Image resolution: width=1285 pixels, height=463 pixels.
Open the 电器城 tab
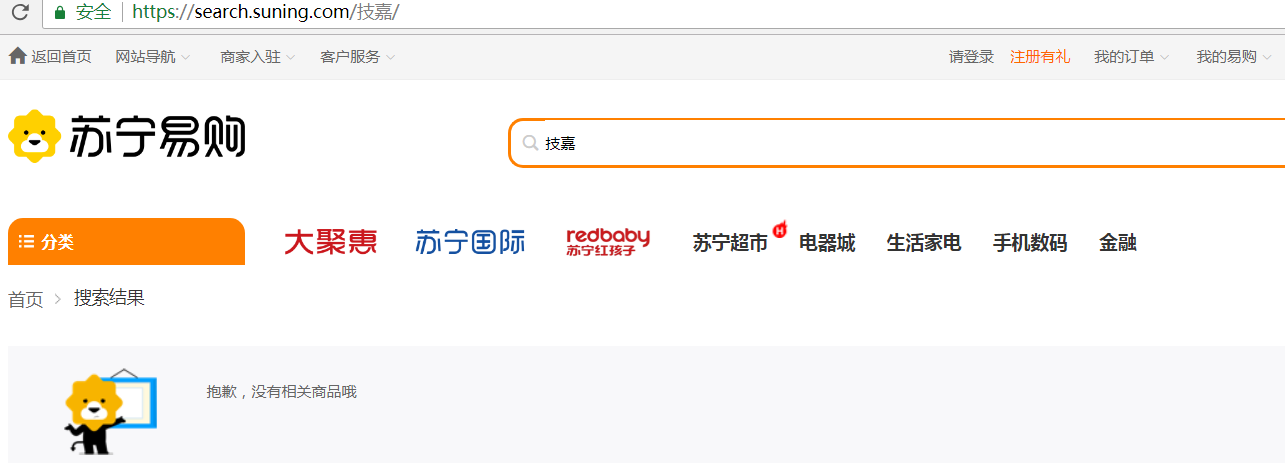click(827, 243)
